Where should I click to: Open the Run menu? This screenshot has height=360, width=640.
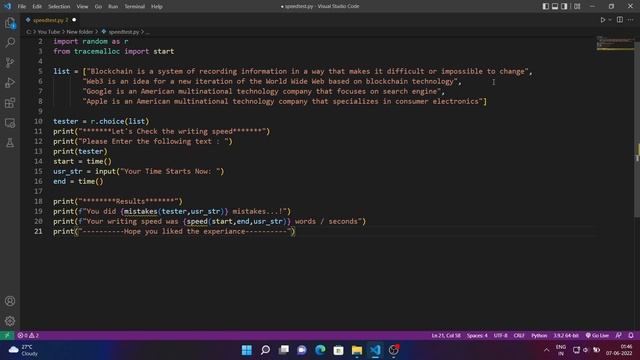113,7
